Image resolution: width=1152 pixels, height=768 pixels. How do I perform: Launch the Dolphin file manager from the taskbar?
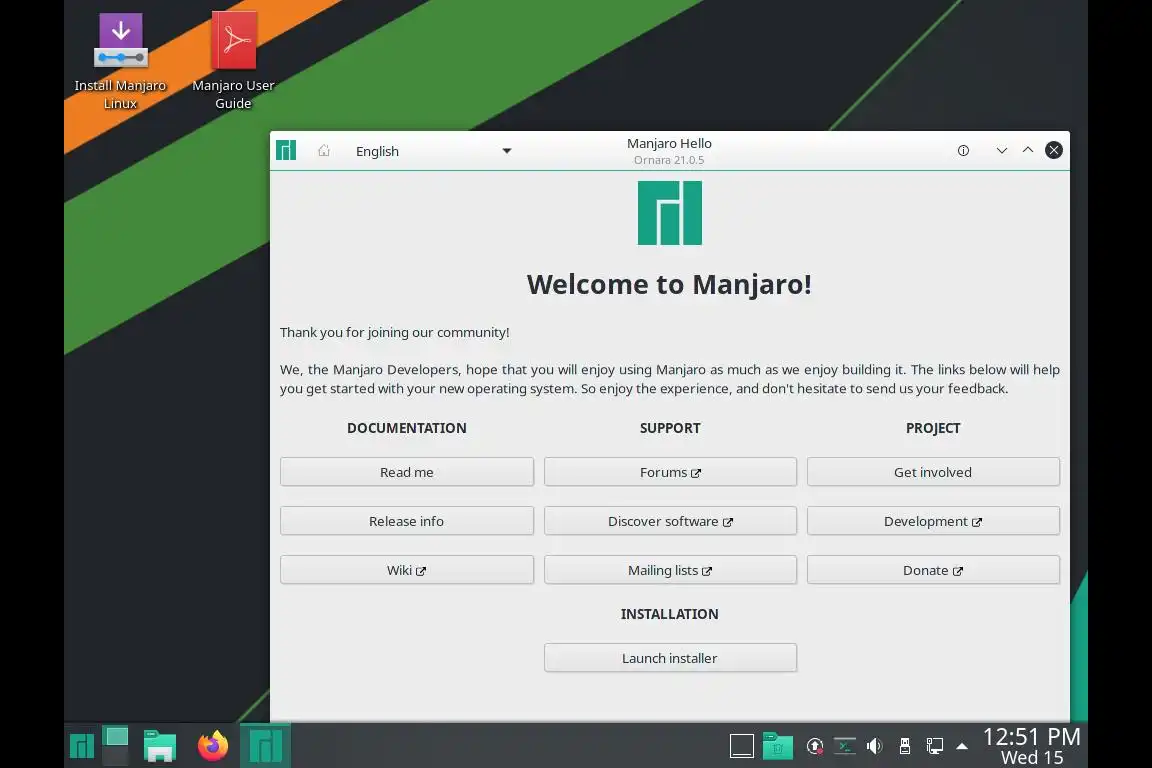click(159, 746)
